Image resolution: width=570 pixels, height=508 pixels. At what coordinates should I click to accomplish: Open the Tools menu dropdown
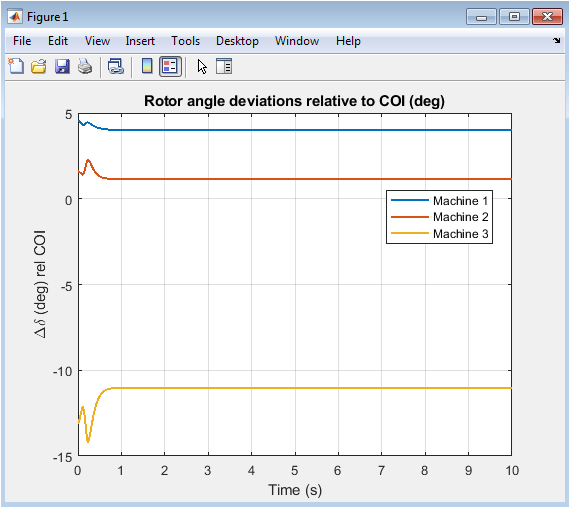[185, 41]
